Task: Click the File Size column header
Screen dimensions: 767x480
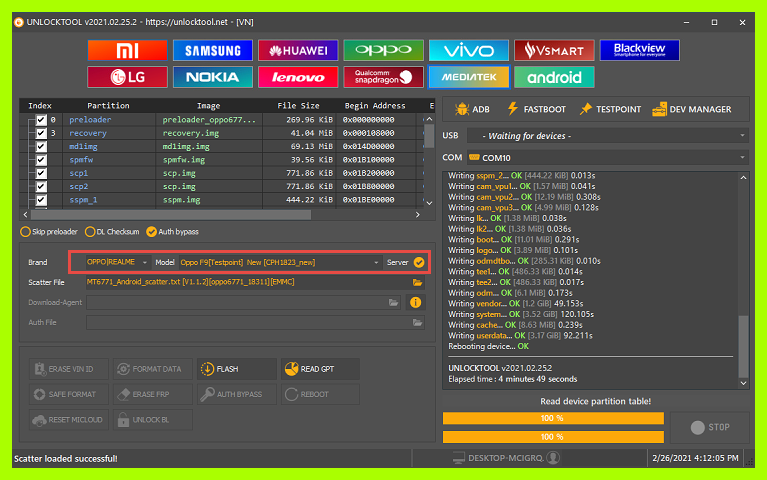Action: click(298, 106)
